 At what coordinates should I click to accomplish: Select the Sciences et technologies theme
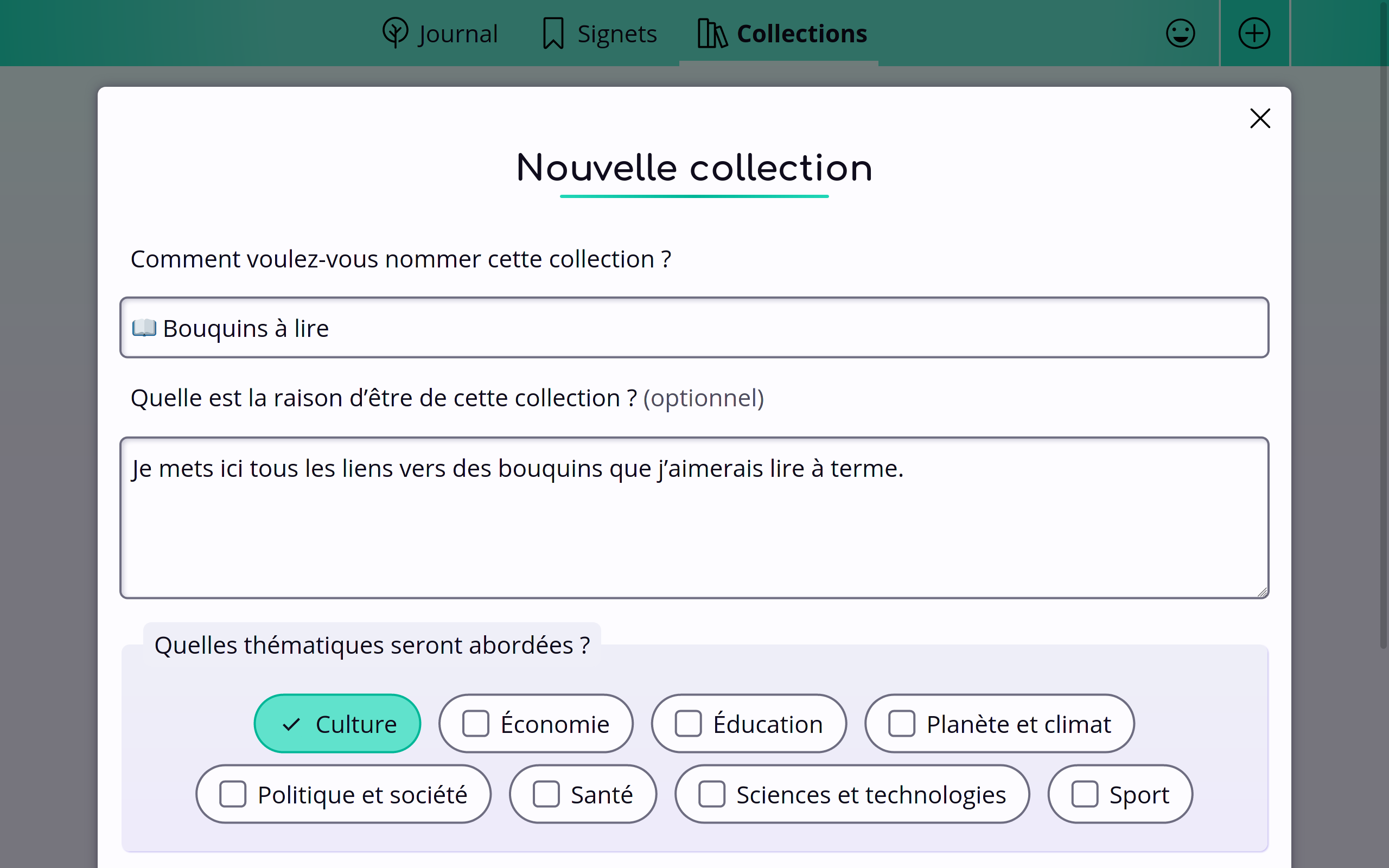852,794
